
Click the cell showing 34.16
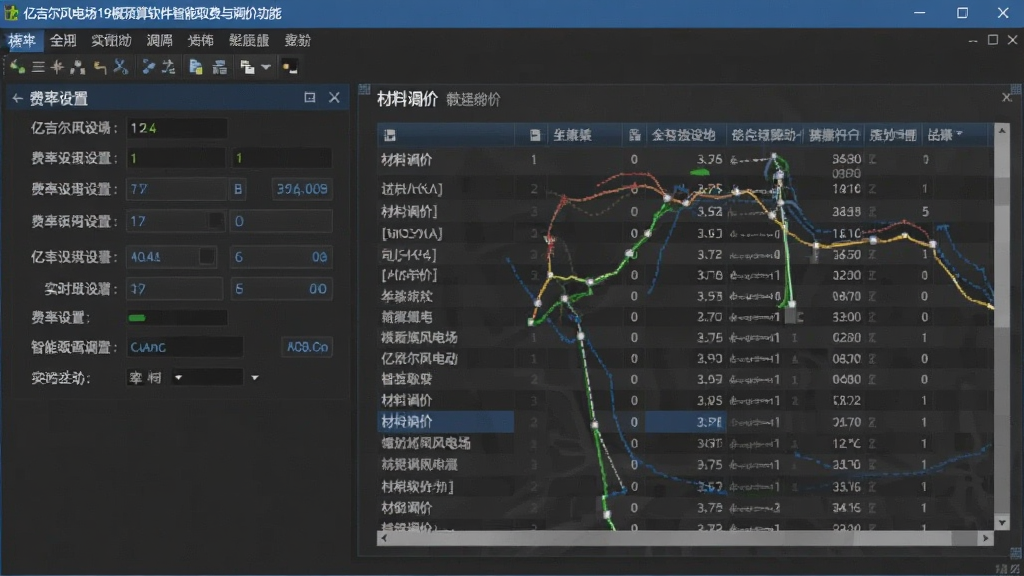tap(846, 507)
